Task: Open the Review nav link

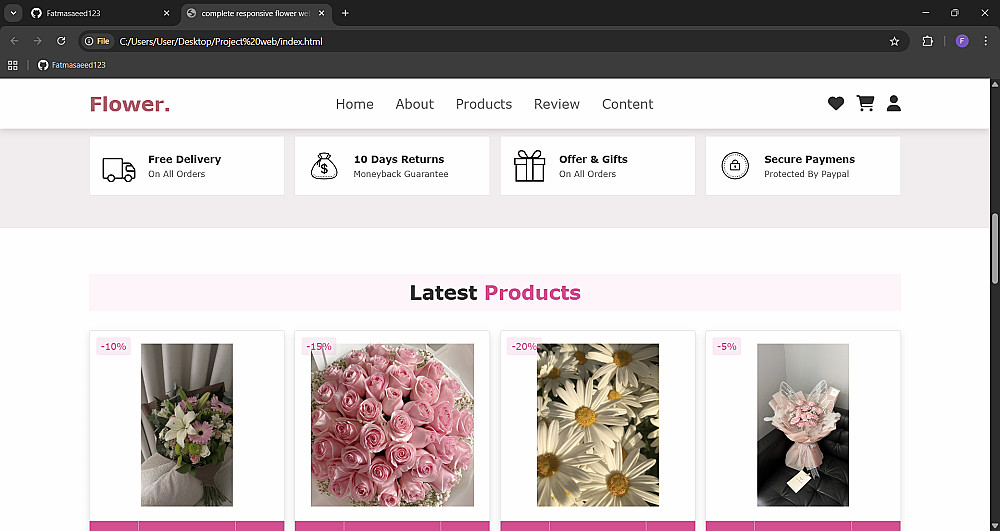Action: [557, 104]
